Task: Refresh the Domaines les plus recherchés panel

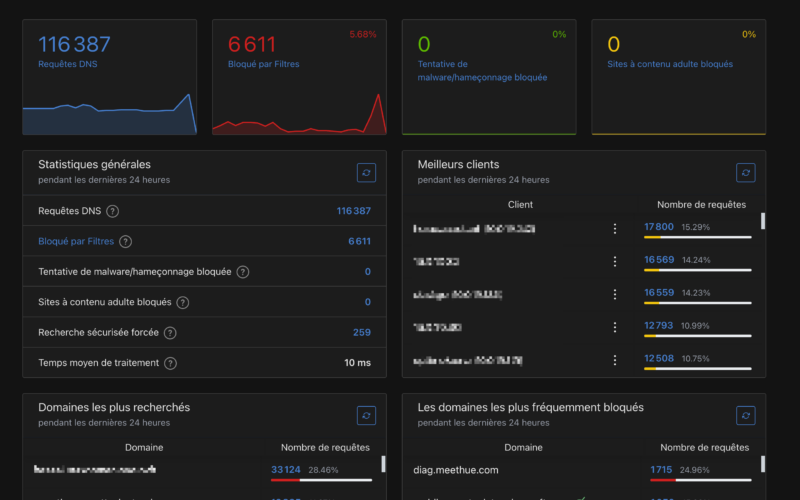Action: (366, 415)
